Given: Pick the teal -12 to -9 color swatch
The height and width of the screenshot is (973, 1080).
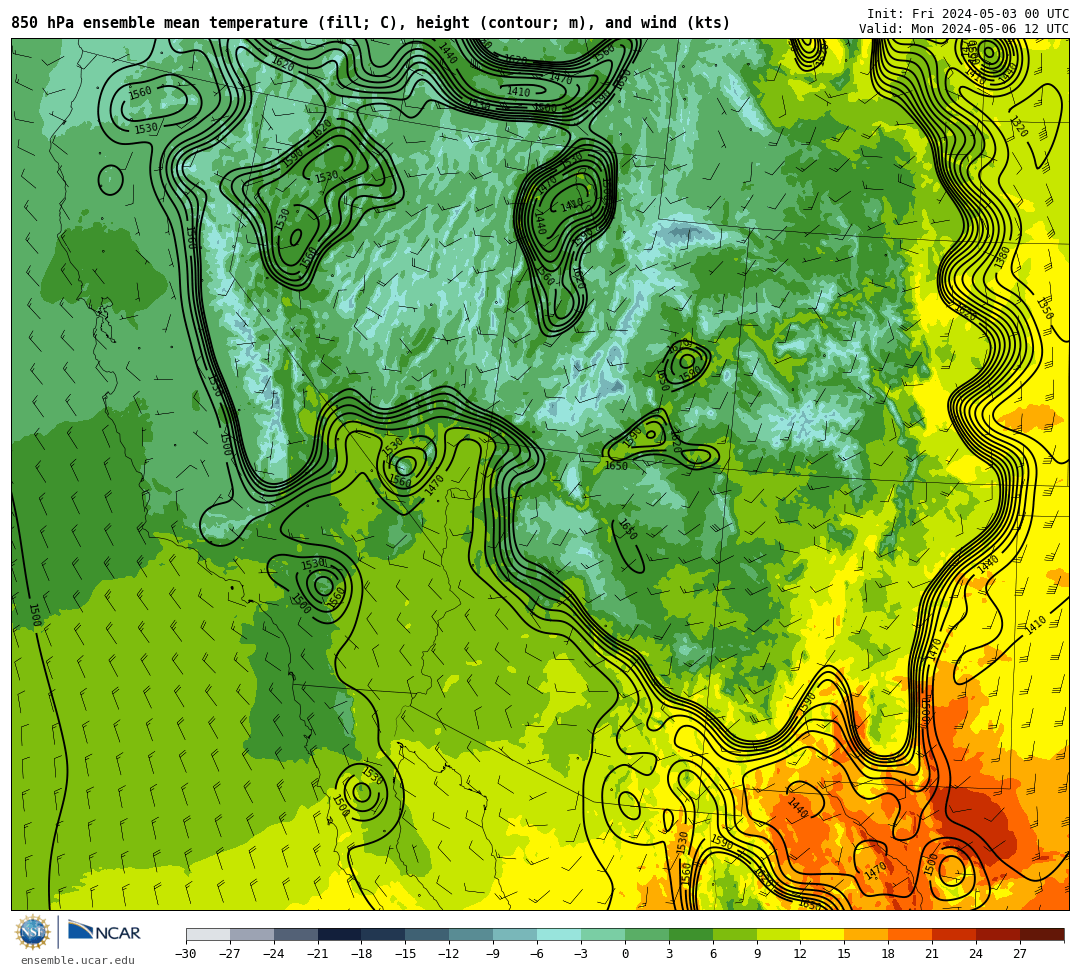Looking at the screenshot, I should click(x=472, y=934).
